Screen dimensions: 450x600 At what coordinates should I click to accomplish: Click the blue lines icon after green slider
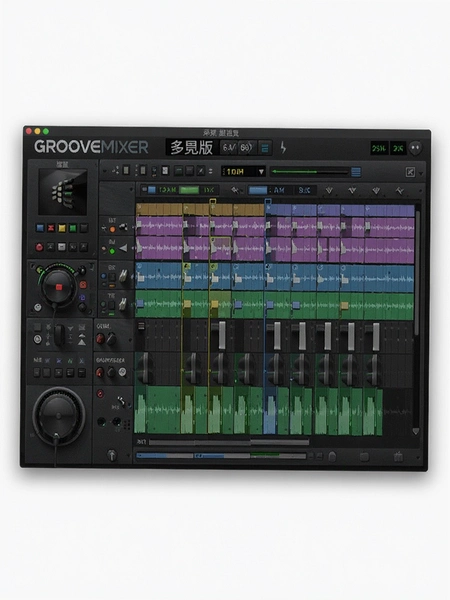[356, 172]
